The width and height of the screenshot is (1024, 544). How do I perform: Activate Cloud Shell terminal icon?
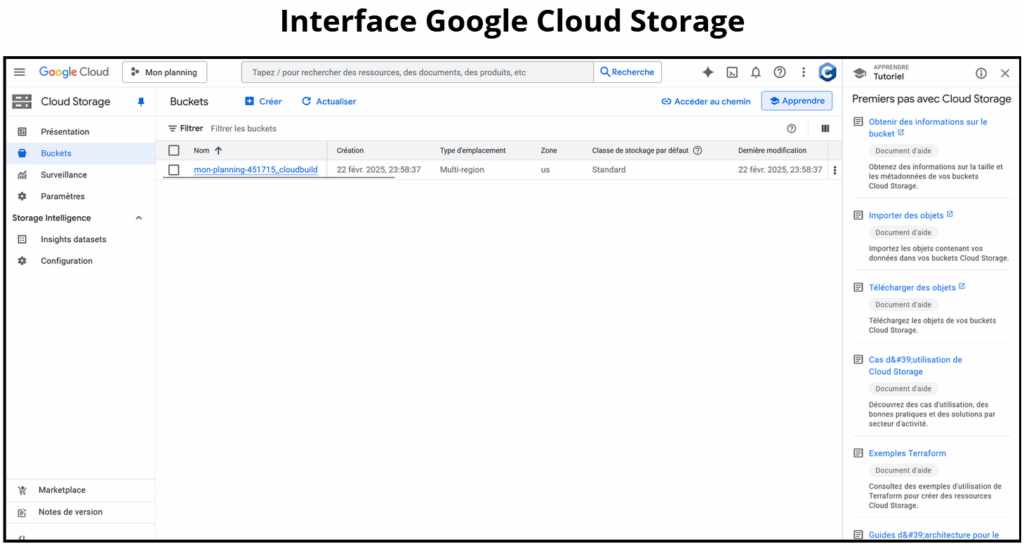732,72
